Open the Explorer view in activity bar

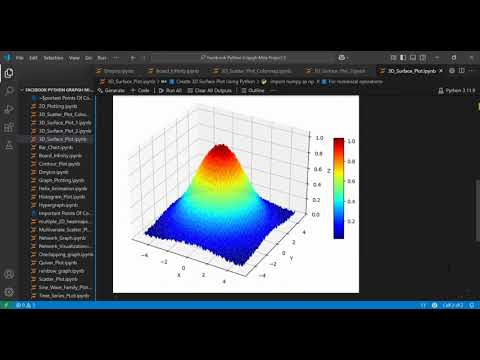(9, 73)
